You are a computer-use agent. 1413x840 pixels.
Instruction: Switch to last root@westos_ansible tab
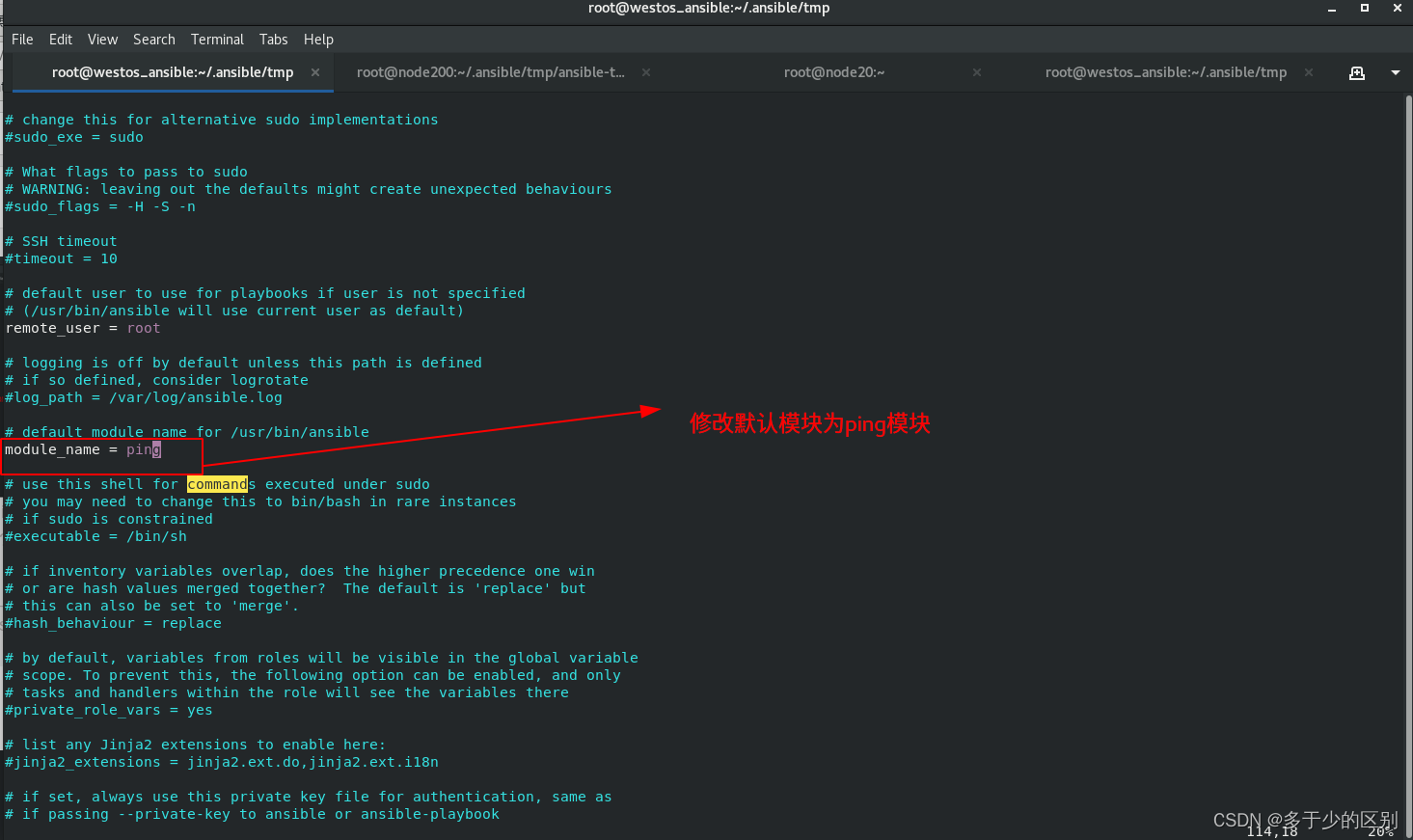1166,72
